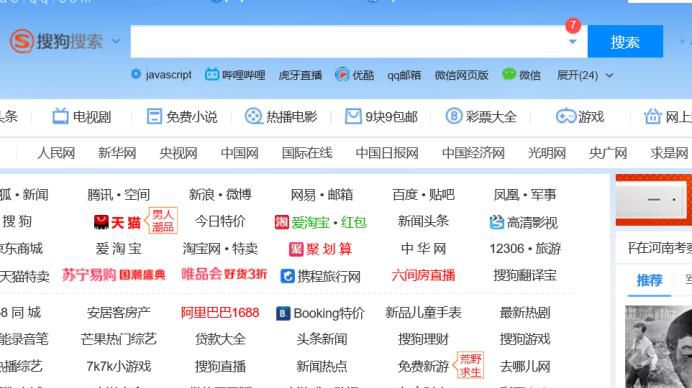The width and height of the screenshot is (692, 388).
Task: Click the blue 搜索 button
Action: 625,41
